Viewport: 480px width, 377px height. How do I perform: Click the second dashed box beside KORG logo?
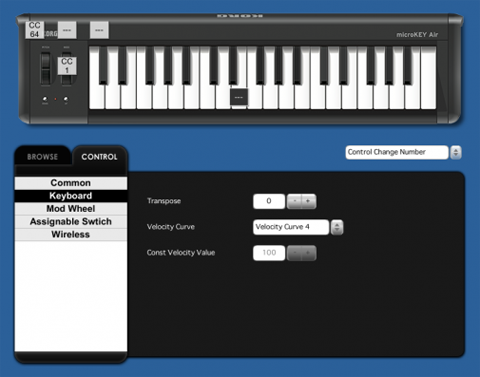pos(67,30)
